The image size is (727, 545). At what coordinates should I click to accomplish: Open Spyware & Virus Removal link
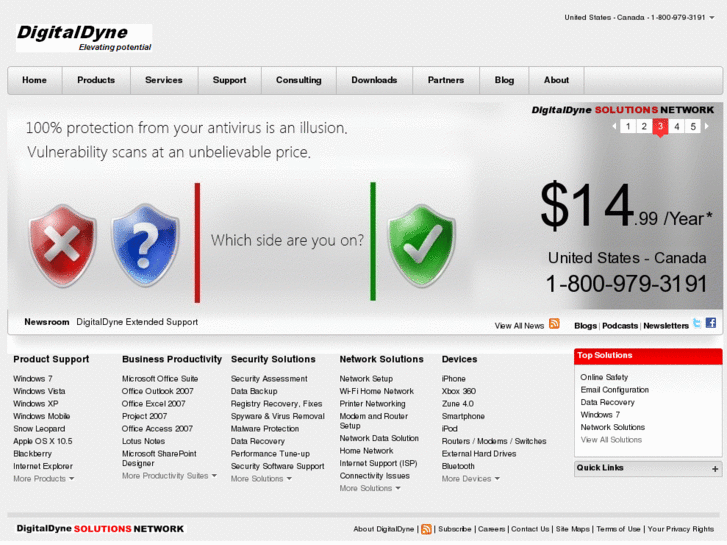278,417
